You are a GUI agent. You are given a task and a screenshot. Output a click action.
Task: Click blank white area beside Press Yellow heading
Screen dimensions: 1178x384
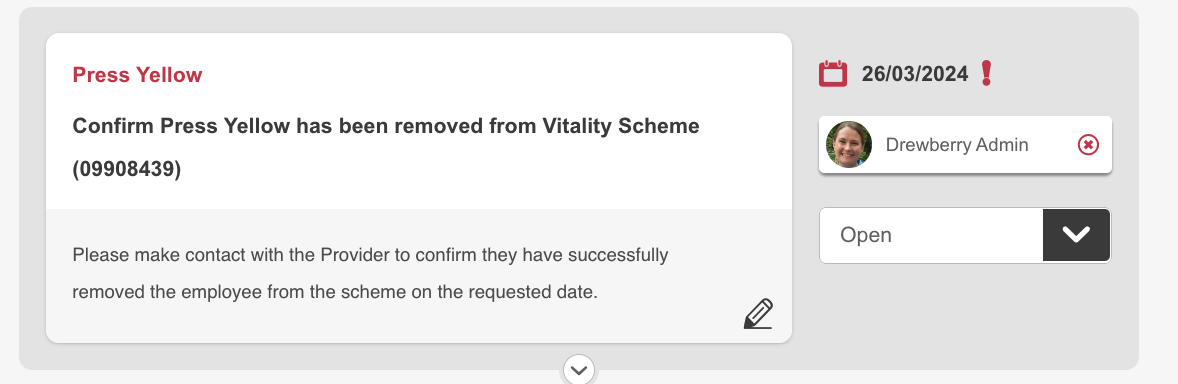[x=488, y=75]
